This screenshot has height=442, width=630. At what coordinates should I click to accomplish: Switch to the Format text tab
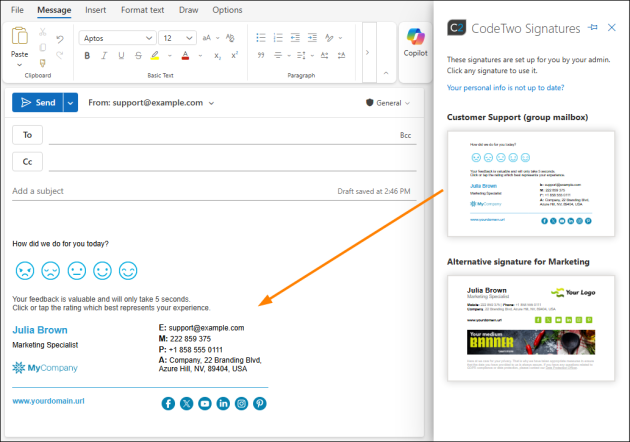(143, 10)
